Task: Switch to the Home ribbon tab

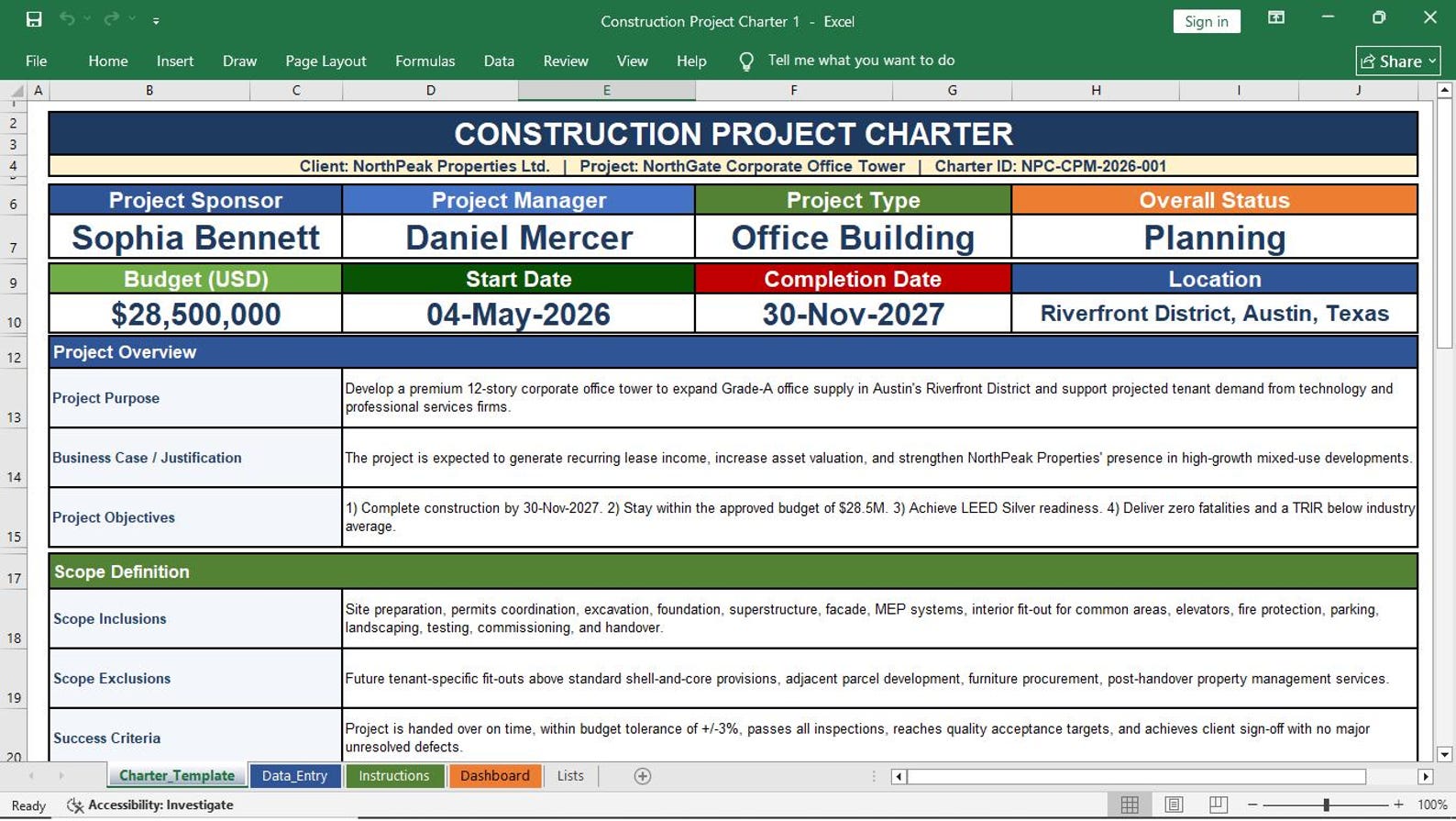Action: pos(108,61)
